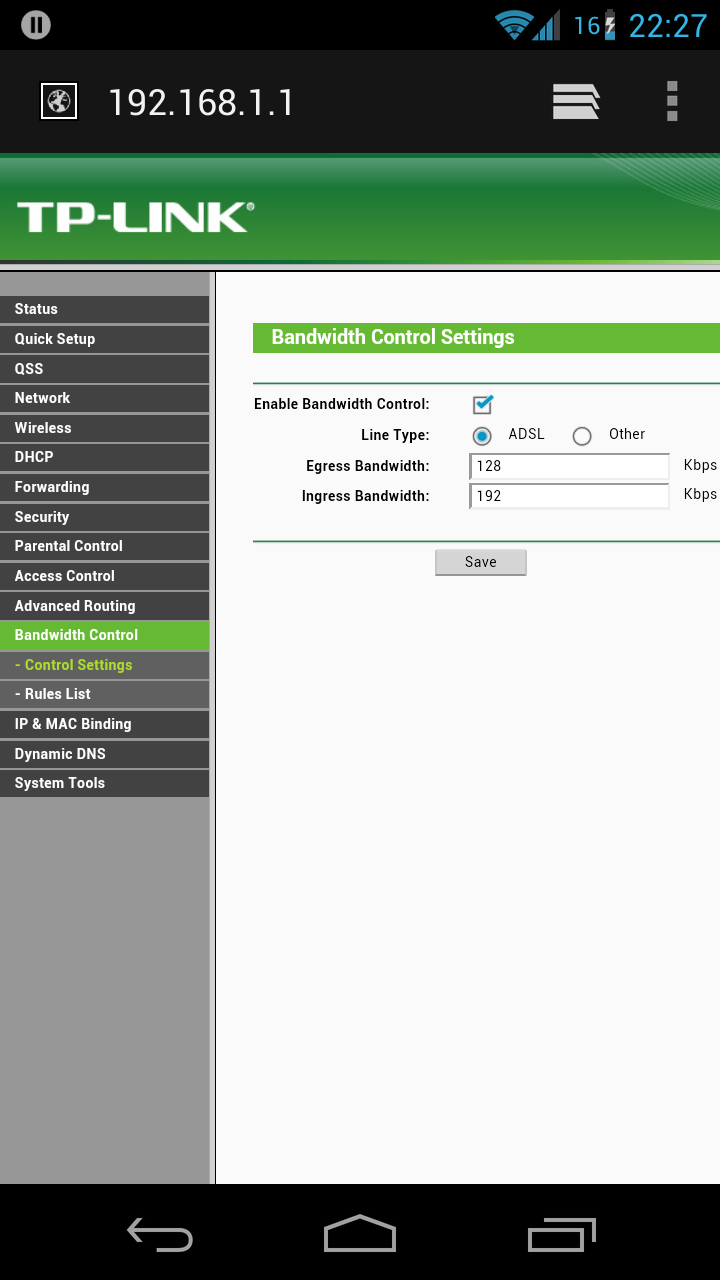720x1280 pixels.
Task: Tap the pause icon in status bar
Action: (x=36, y=25)
